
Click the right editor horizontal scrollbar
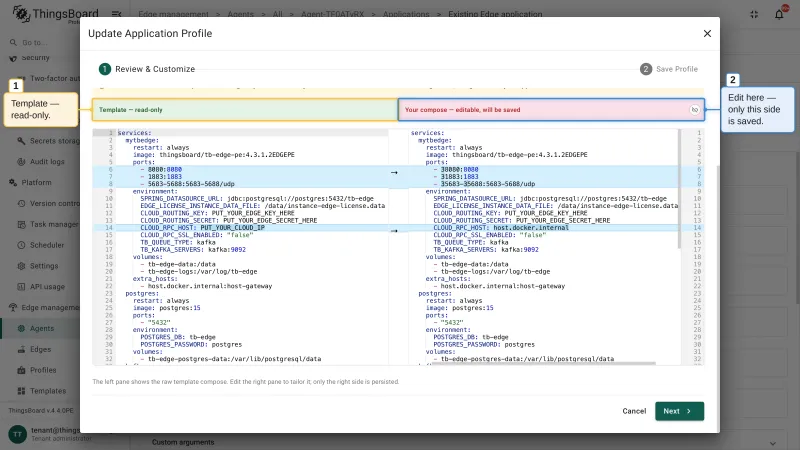[543, 364]
